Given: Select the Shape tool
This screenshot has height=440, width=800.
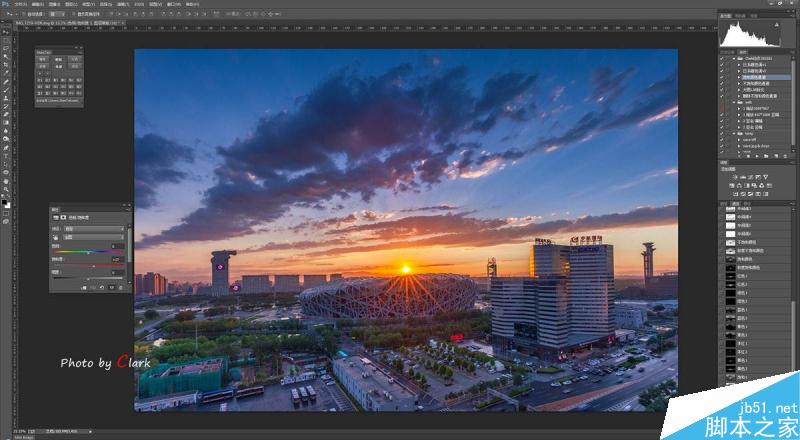Looking at the screenshot, I should point(6,172).
